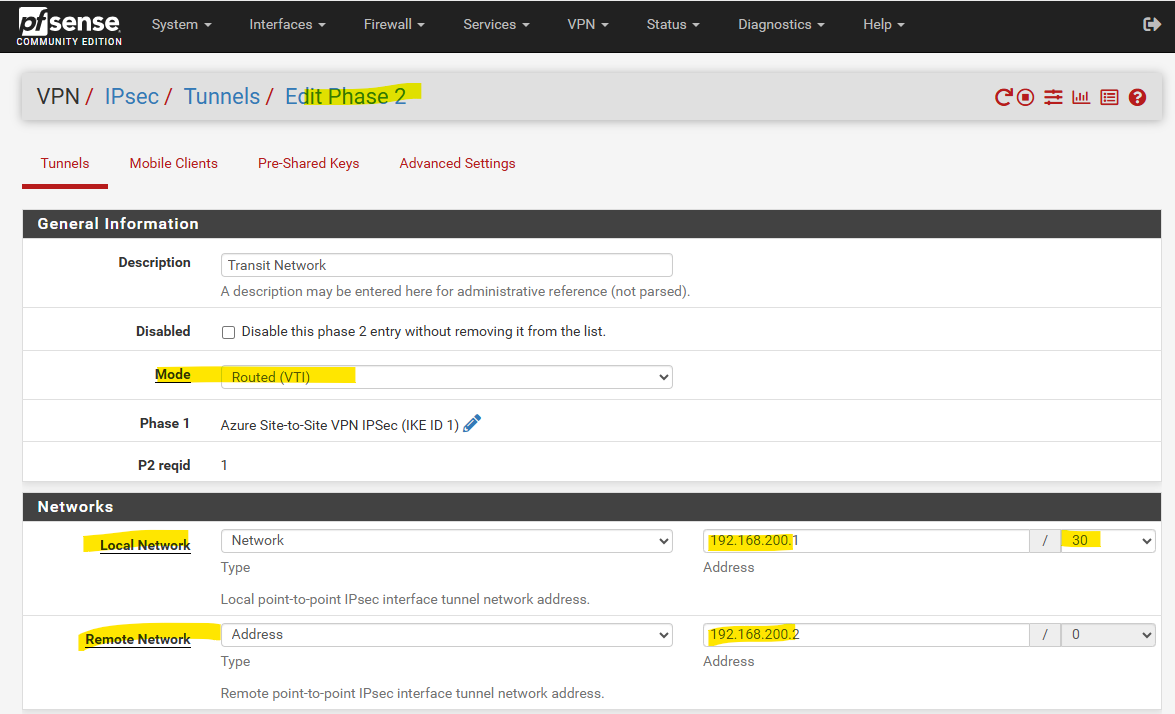
Task: Open Remote Network type dropdown
Action: pos(447,635)
